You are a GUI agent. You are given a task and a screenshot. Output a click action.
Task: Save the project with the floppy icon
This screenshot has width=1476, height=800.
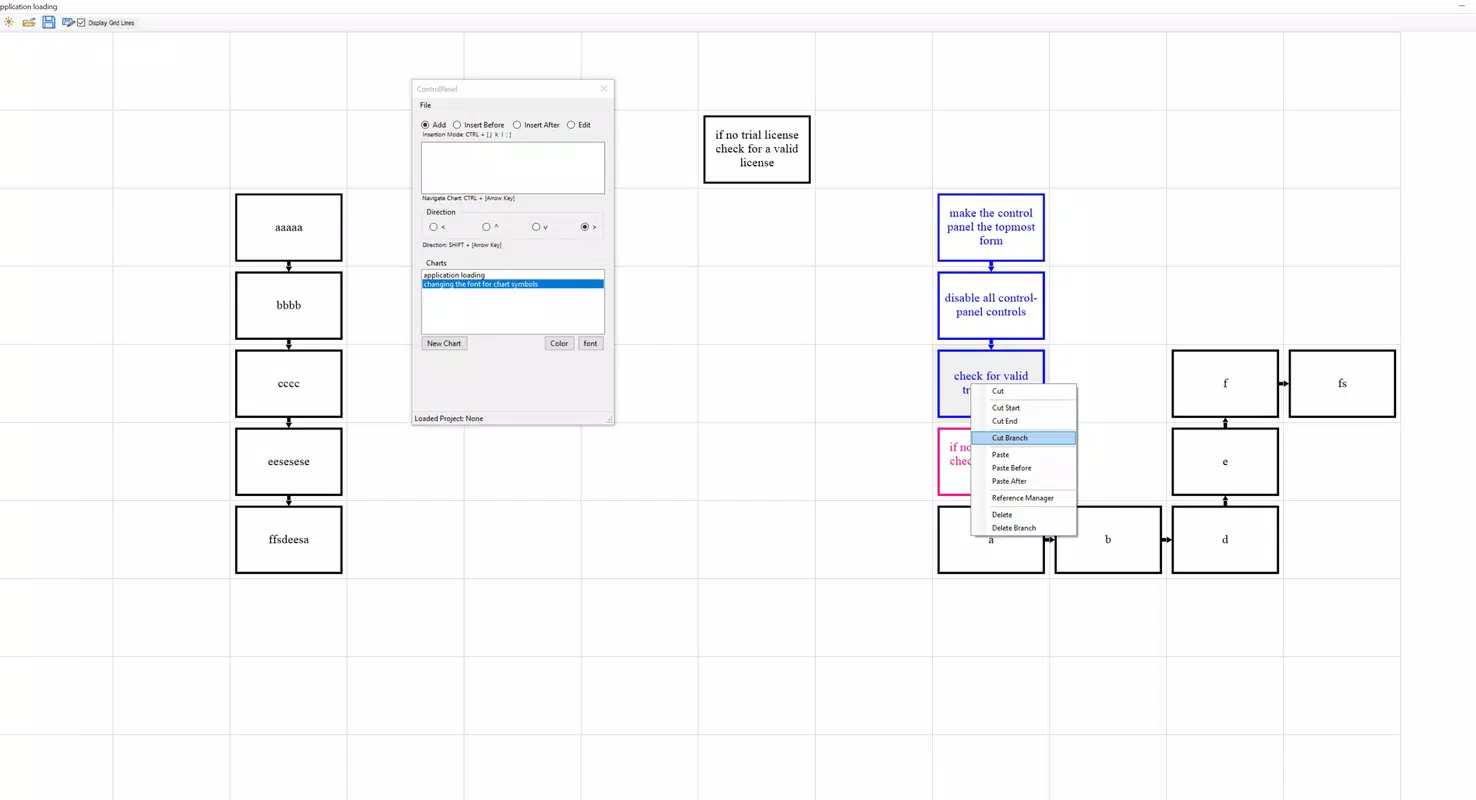(48, 22)
